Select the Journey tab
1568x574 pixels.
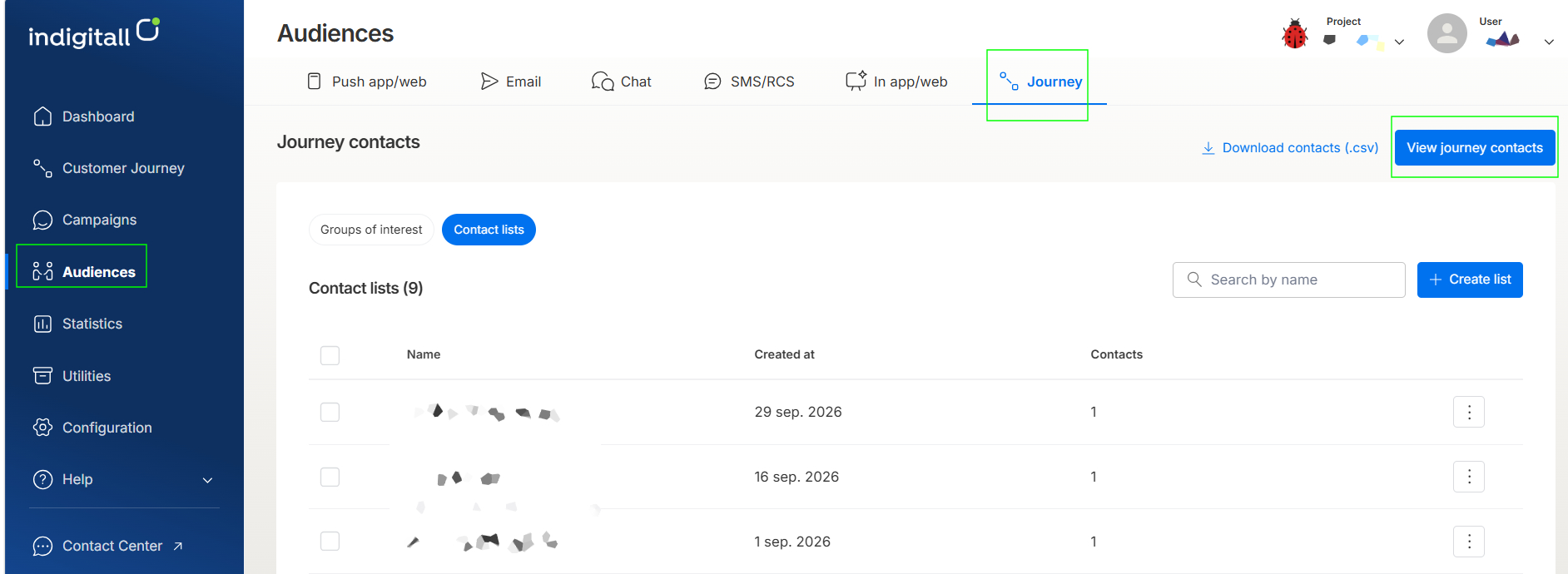(x=1040, y=82)
